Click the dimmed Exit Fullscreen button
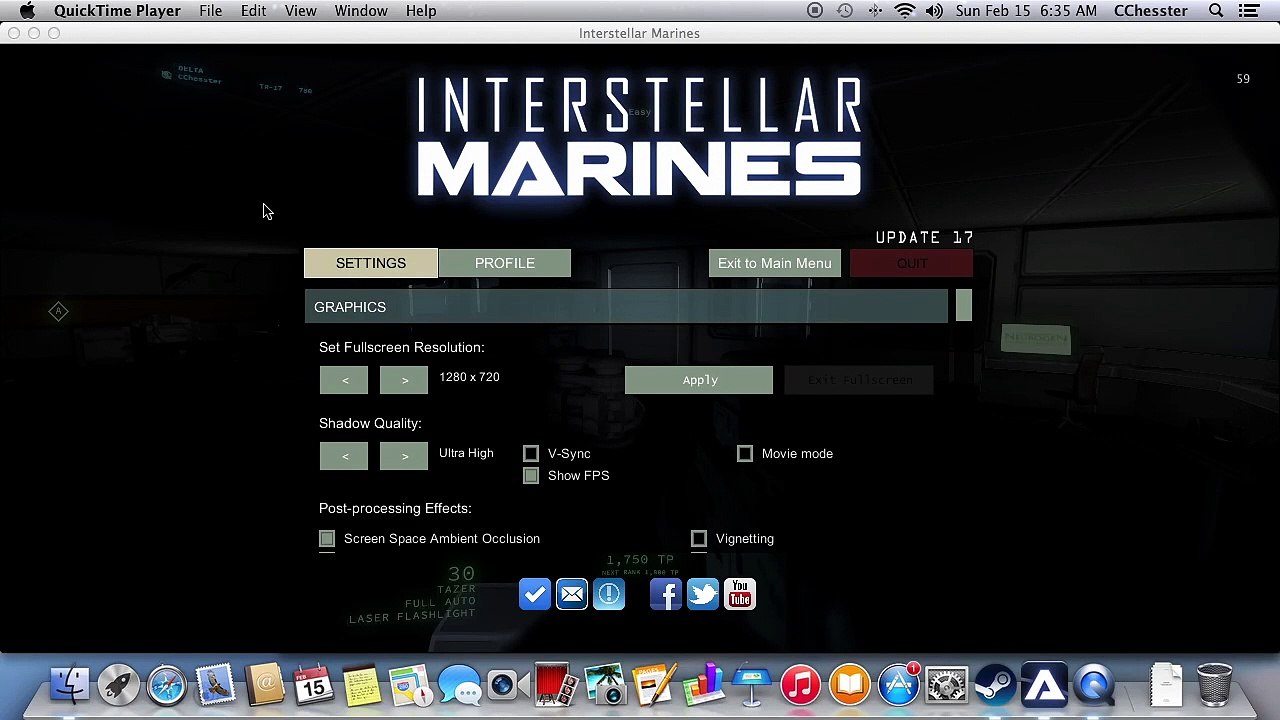The image size is (1280, 720). (860, 380)
